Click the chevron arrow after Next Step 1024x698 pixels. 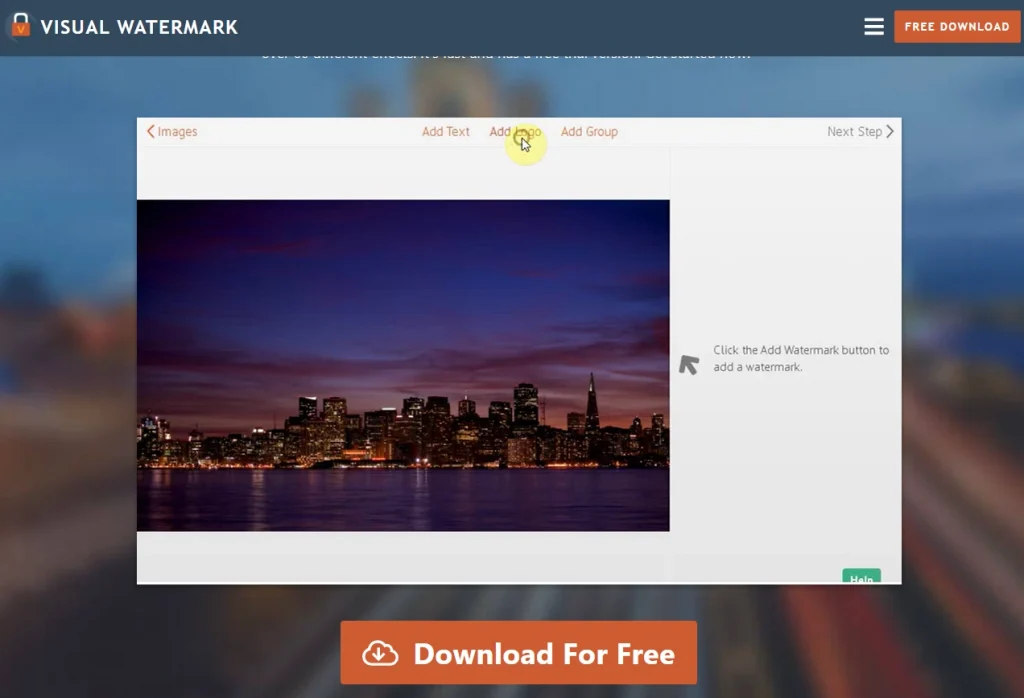pos(890,132)
